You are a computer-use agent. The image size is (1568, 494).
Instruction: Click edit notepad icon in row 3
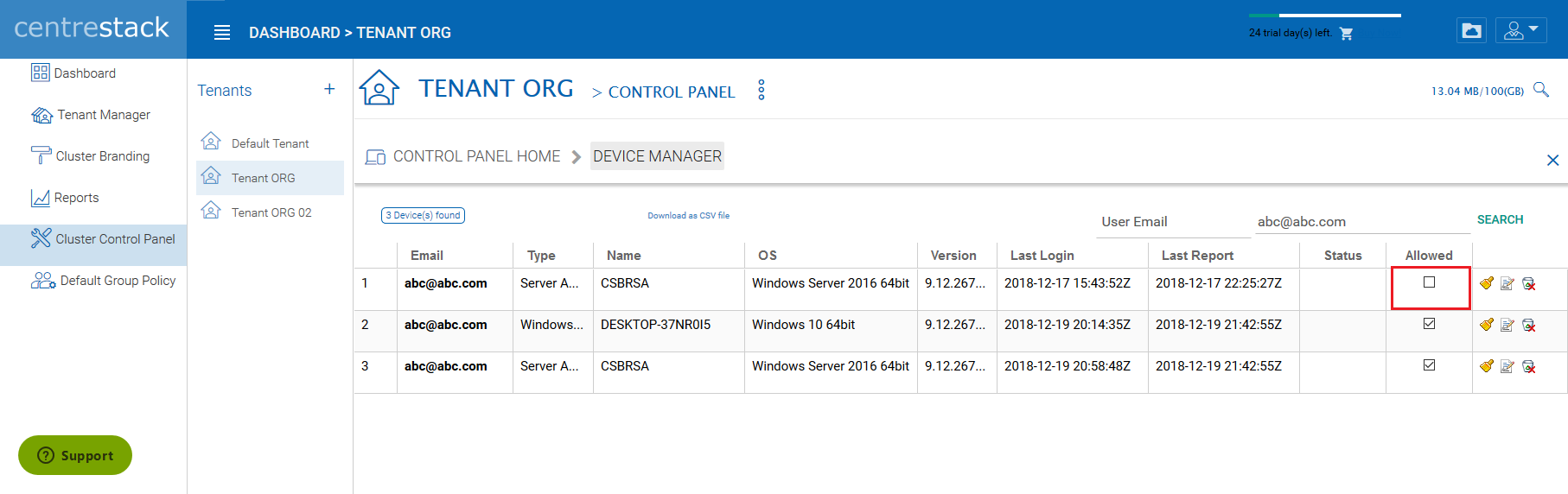(x=1507, y=366)
